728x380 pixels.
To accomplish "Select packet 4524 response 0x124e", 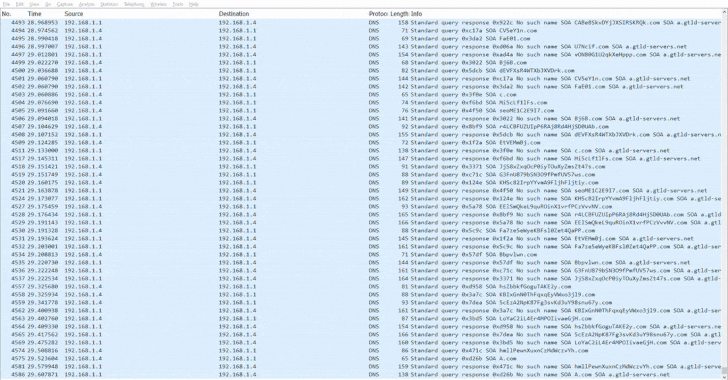I will (361, 198).
